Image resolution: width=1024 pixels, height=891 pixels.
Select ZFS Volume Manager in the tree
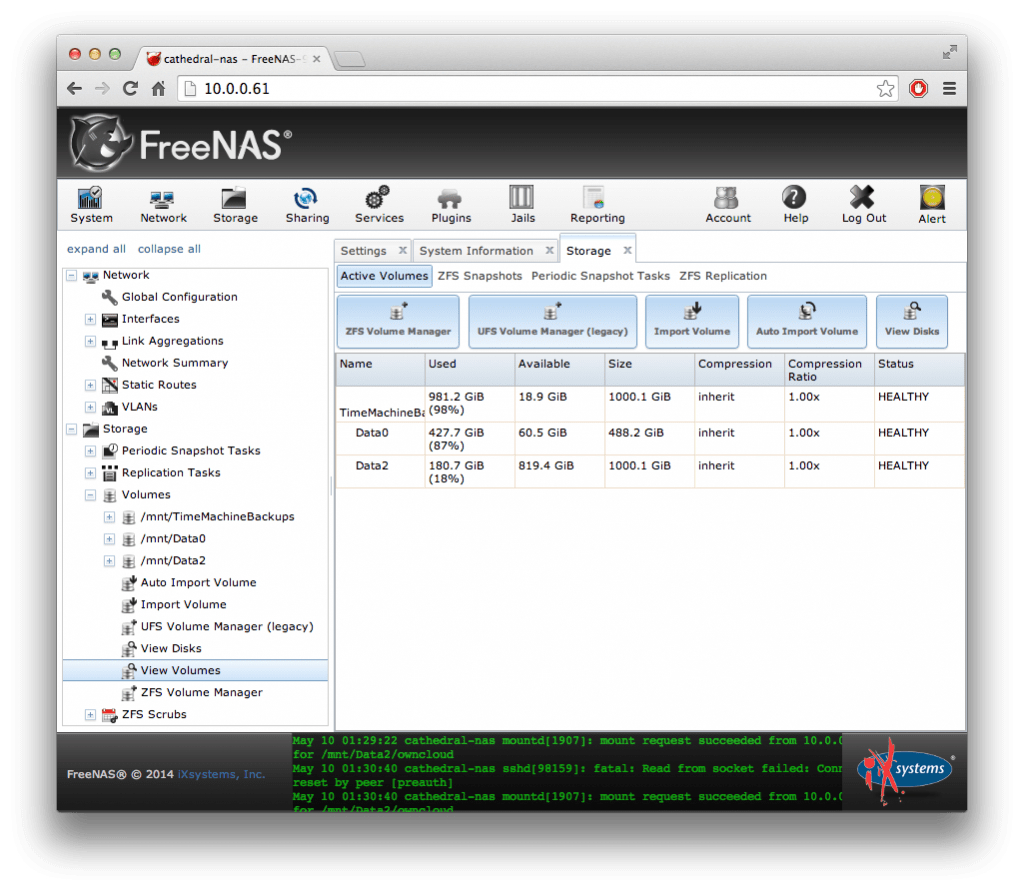click(x=202, y=692)
